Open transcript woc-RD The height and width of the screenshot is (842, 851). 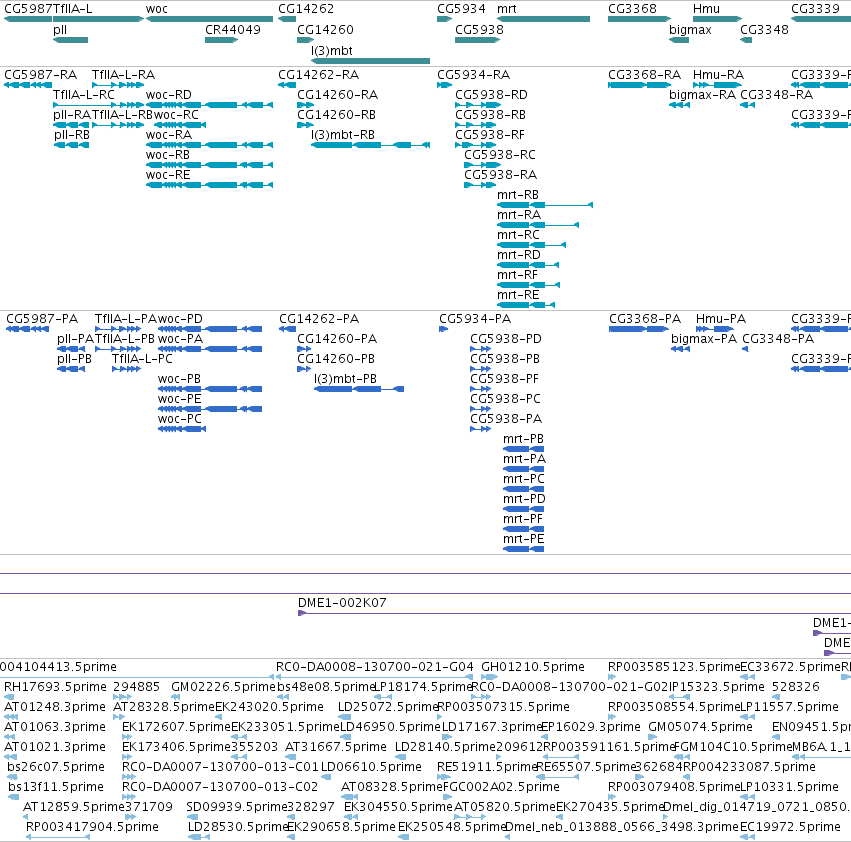[209, 105]
